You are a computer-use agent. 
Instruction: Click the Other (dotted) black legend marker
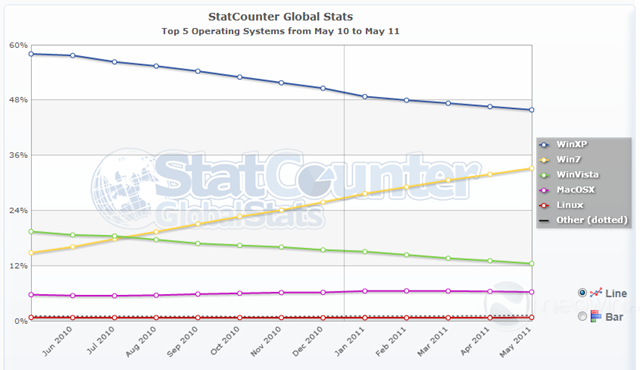(x=544, y=221)
